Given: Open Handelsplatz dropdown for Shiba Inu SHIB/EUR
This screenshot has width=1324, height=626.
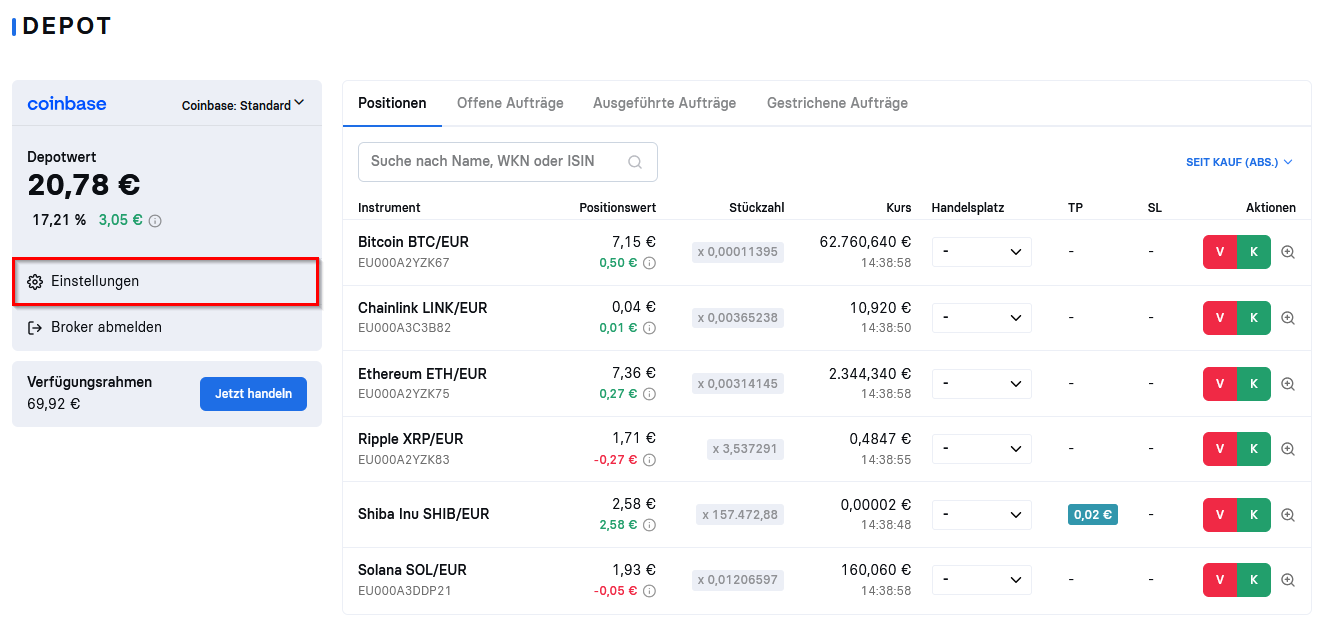Looking at the screenshot, I should pos(981,515).
